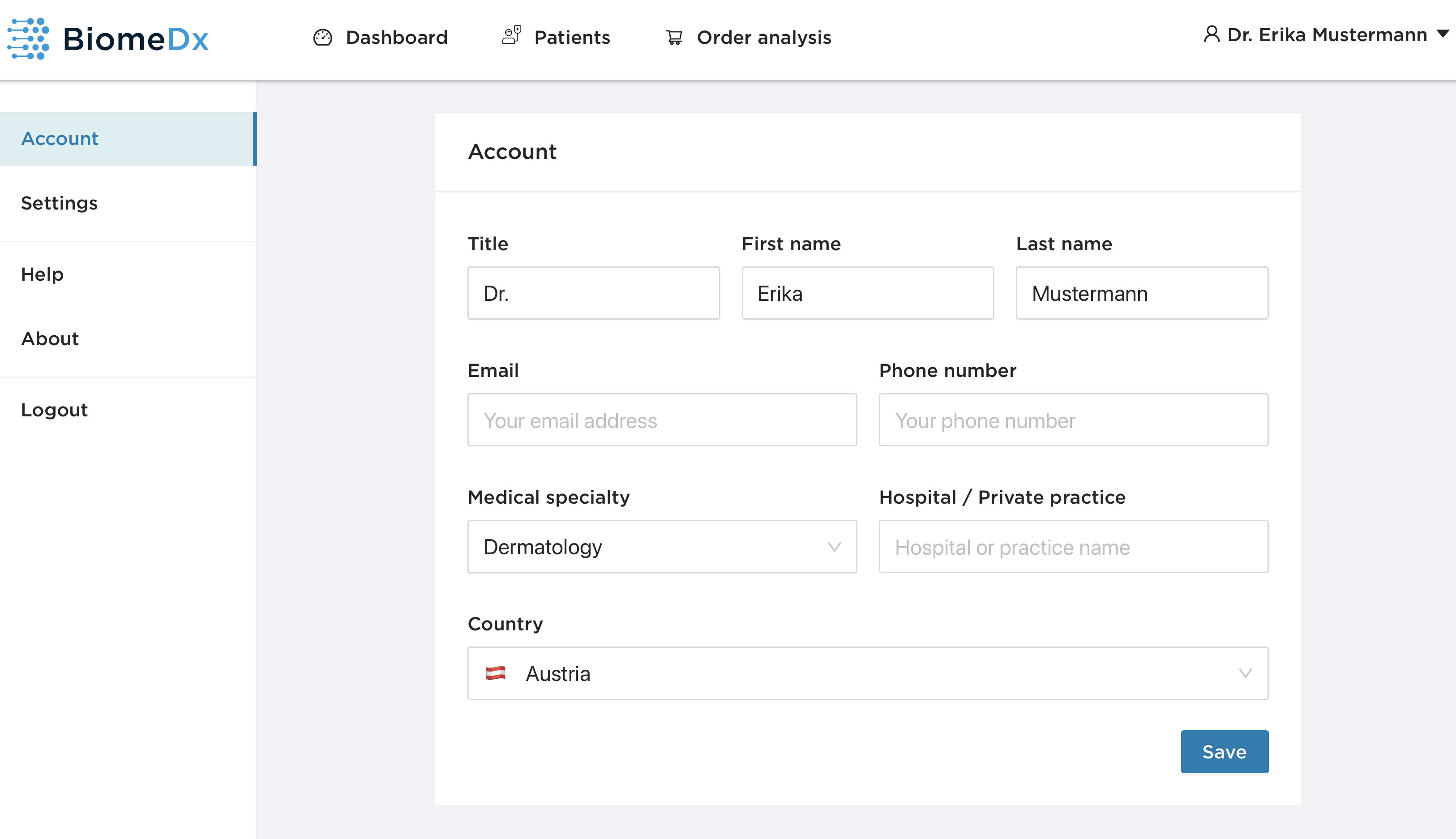This screenshot has width=1456, height=839.
Task: Focus the Phone number field
Action: pyautogui.click(x=1073, y=420)
